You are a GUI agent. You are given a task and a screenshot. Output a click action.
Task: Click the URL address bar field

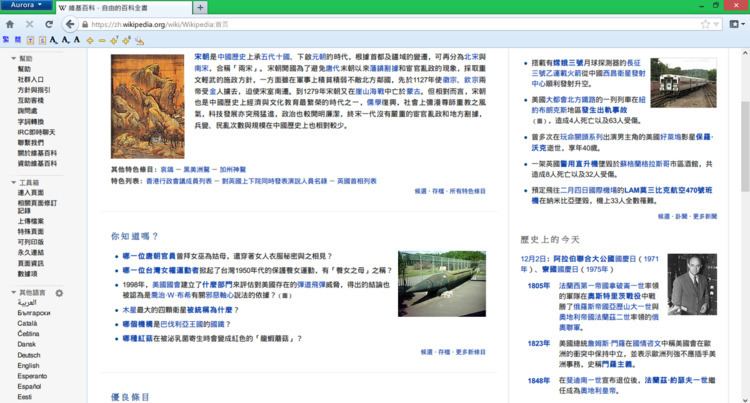click(350, 23)
